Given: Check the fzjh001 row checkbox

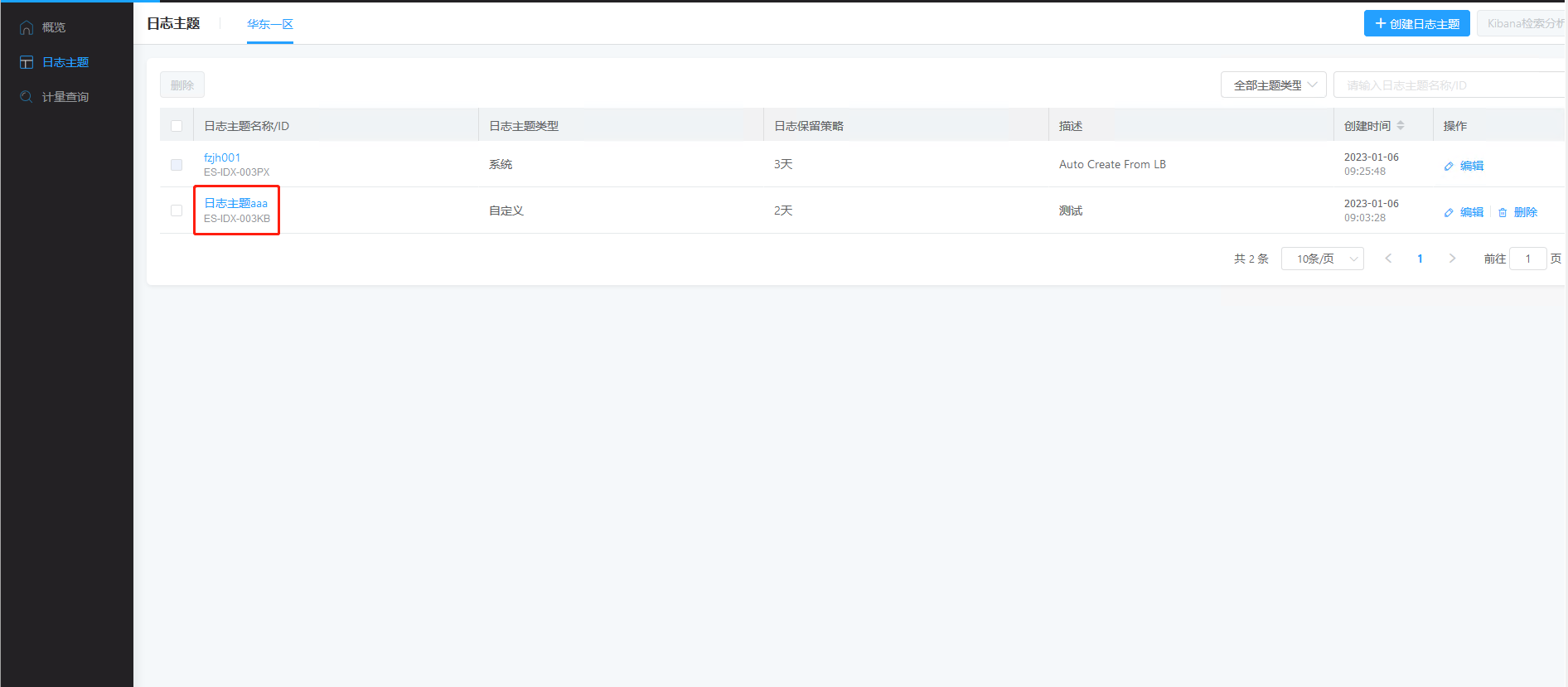Looking at the screenshot, I should [177, 165].
